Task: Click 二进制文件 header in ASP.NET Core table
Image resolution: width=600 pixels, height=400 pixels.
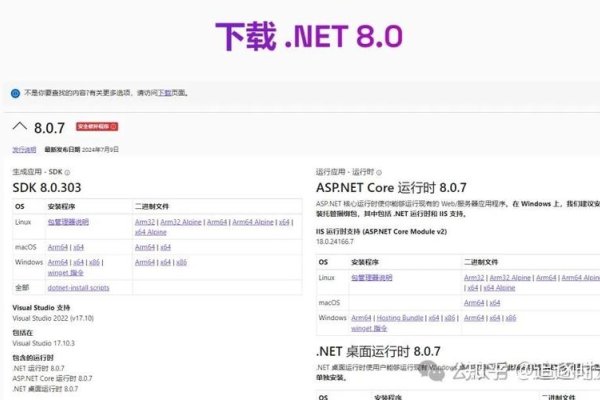Action: click(481, 262)
